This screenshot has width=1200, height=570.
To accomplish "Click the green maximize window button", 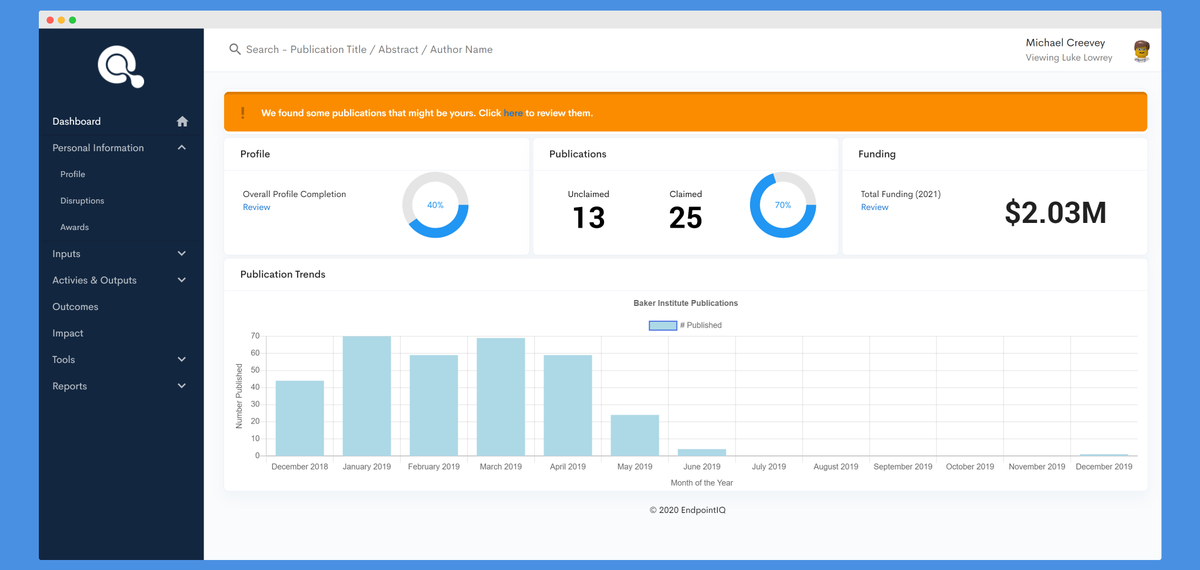I will tap(72, 20).
